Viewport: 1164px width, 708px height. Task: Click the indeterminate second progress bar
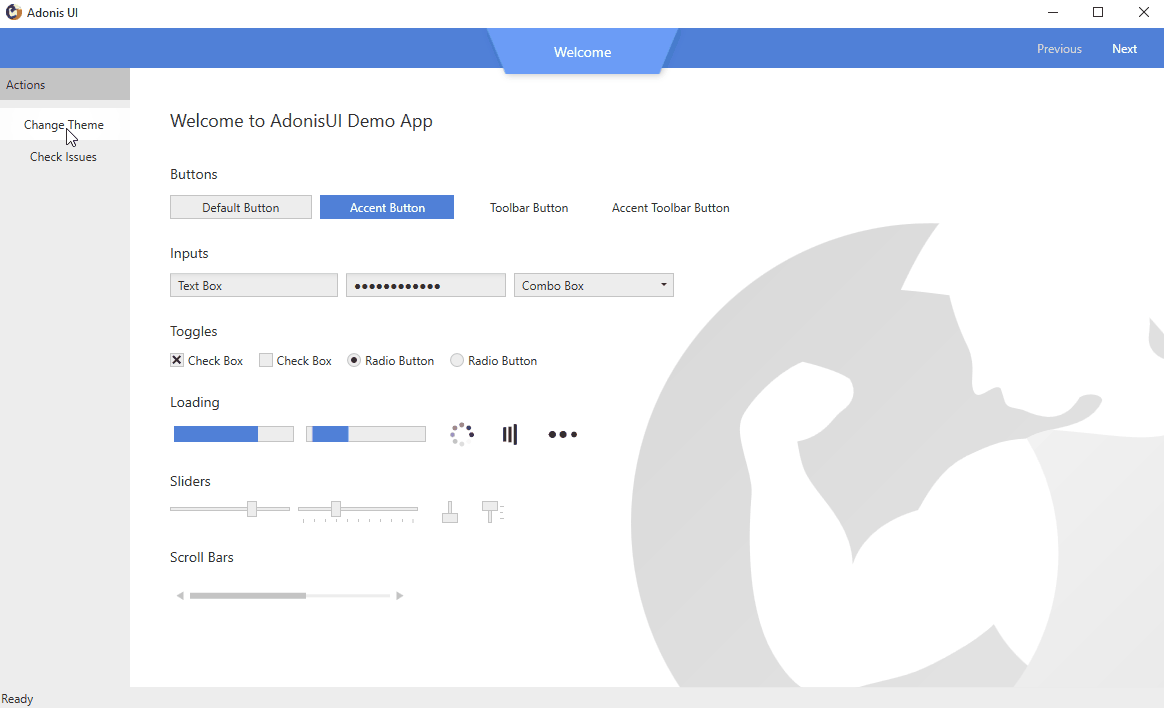pos(366,434)
